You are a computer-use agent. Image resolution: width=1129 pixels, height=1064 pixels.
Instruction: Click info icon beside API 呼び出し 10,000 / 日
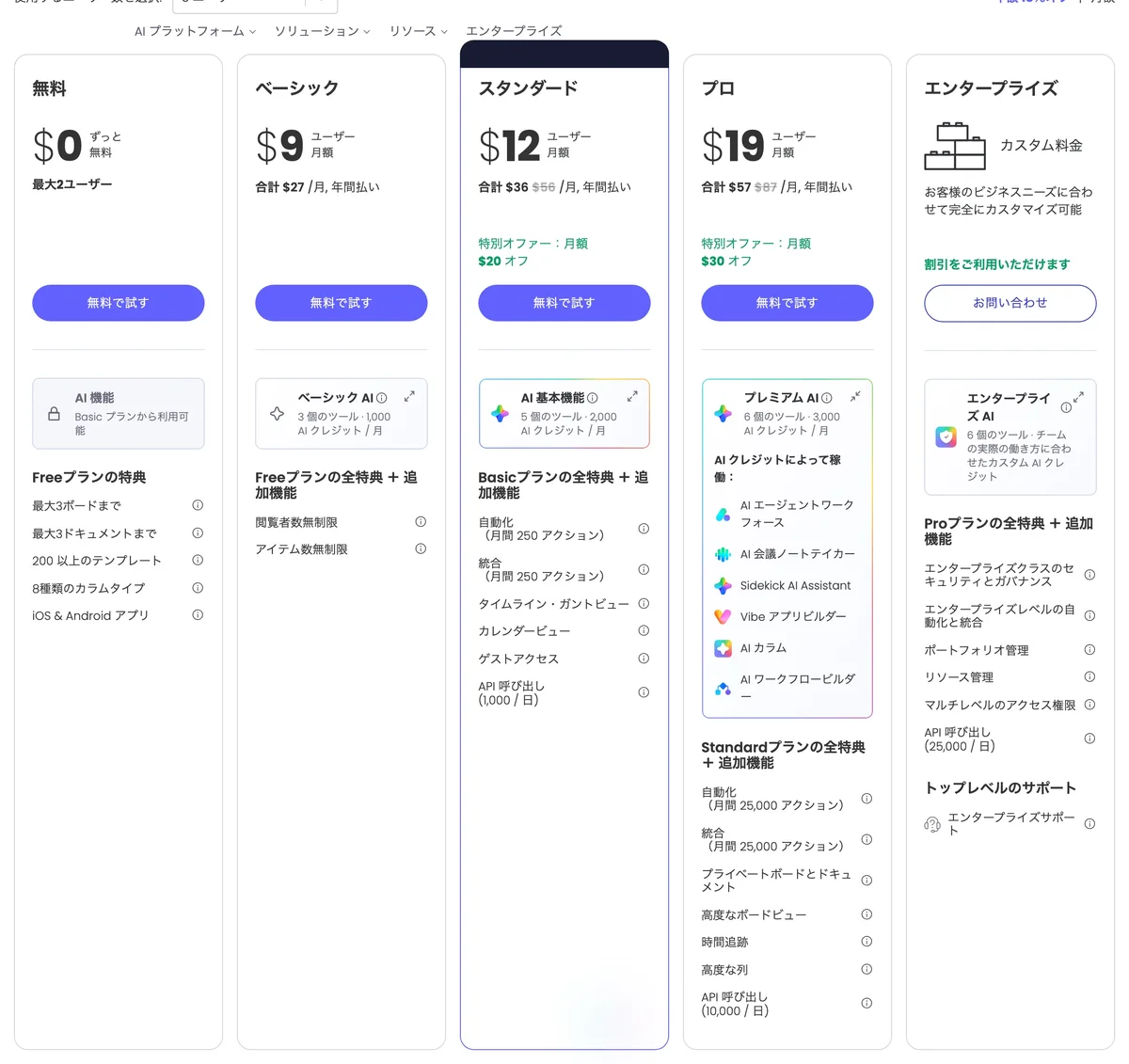[867, 1004]
